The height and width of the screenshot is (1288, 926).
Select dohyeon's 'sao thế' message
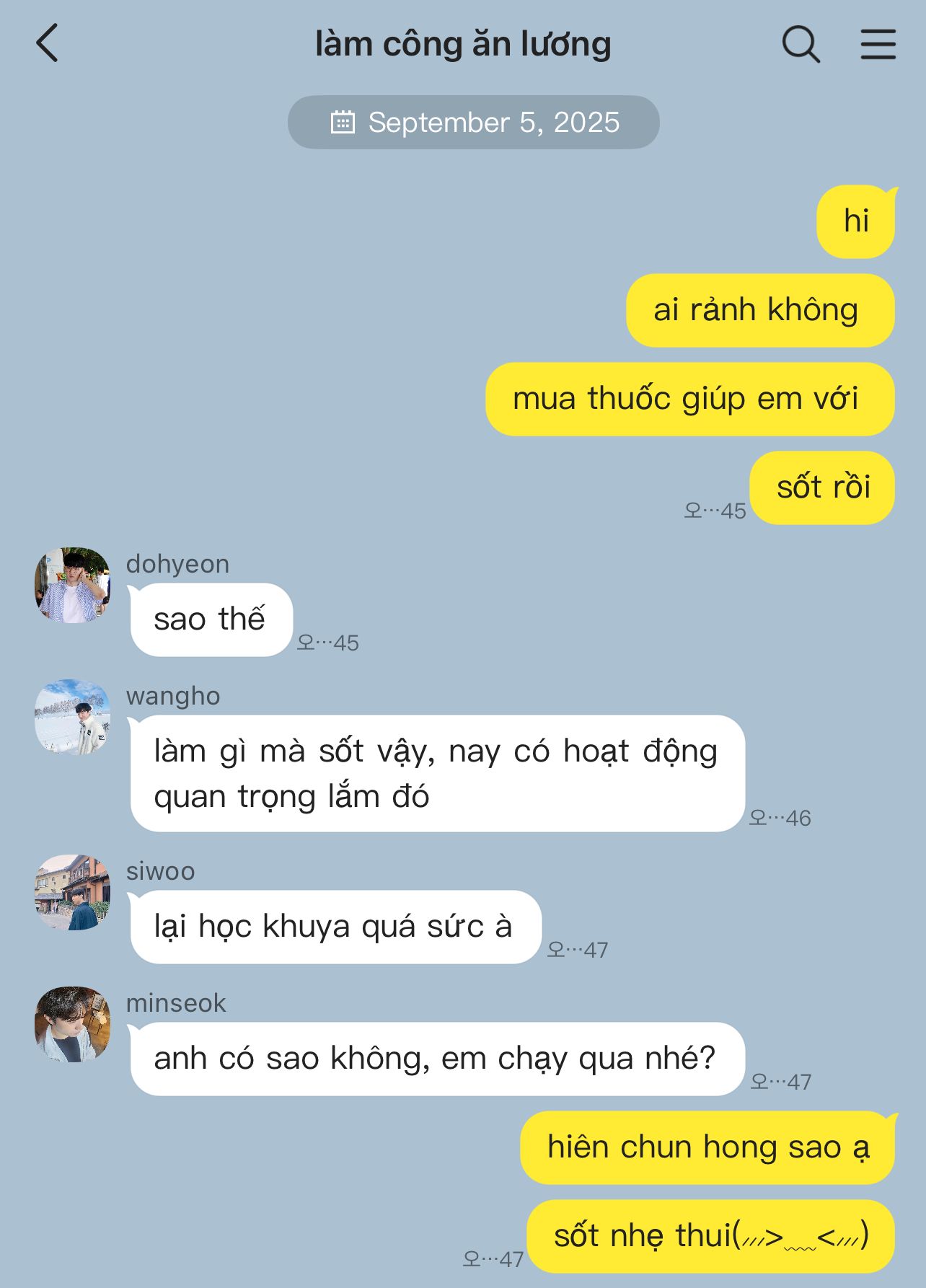click(211, 619)
